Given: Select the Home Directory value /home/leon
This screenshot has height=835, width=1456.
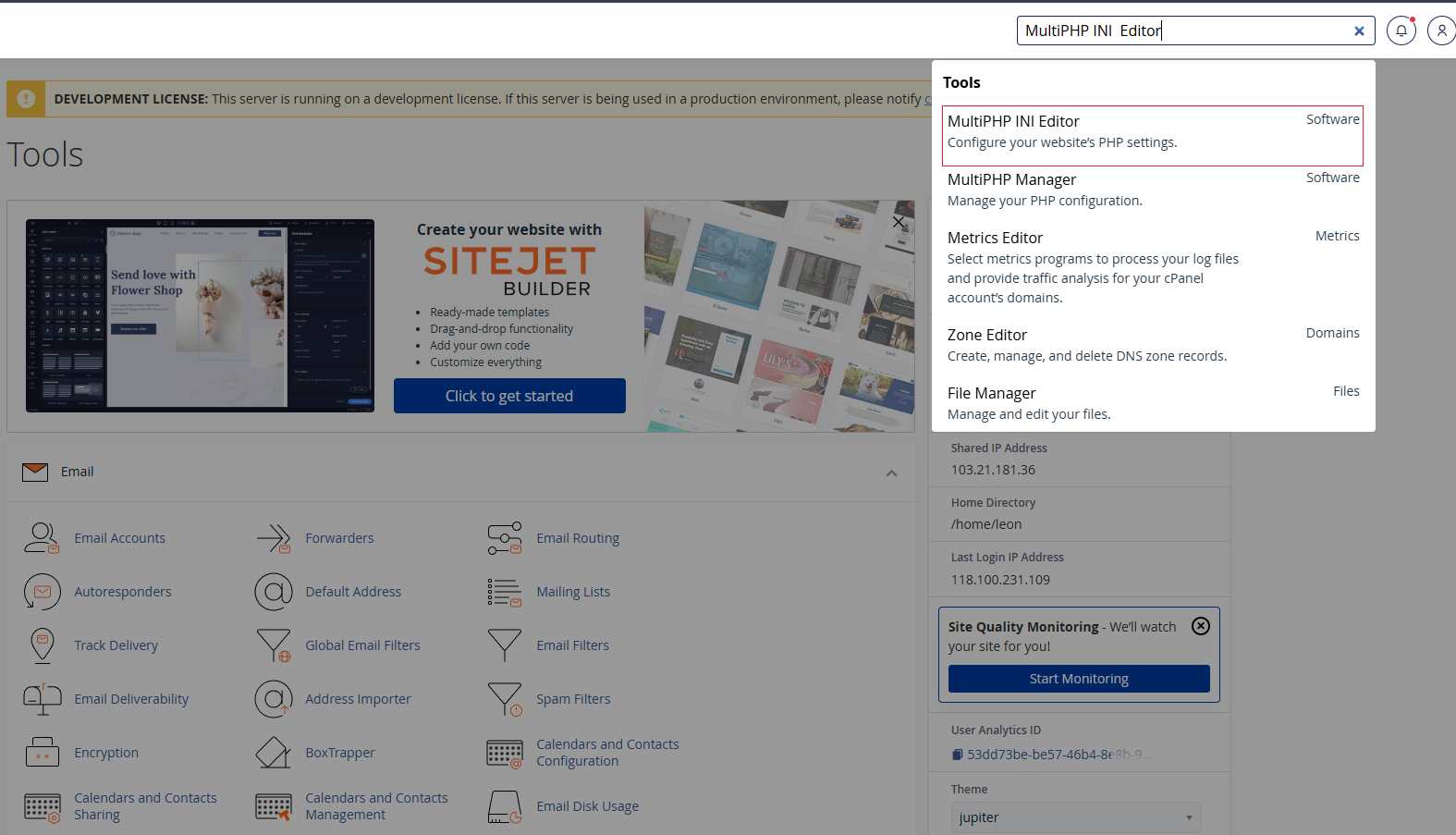Looking at the screenshot, I should [986, 524].
